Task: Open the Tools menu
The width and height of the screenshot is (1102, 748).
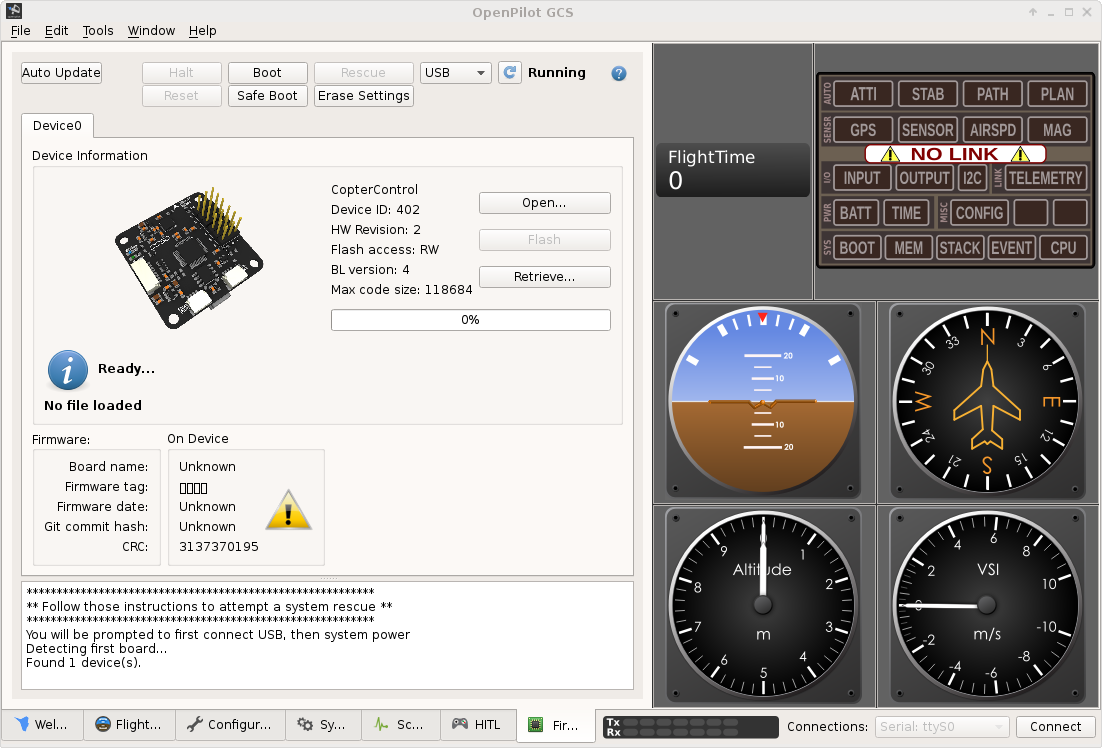Action: pyautogui.click(x=98, y=31)
